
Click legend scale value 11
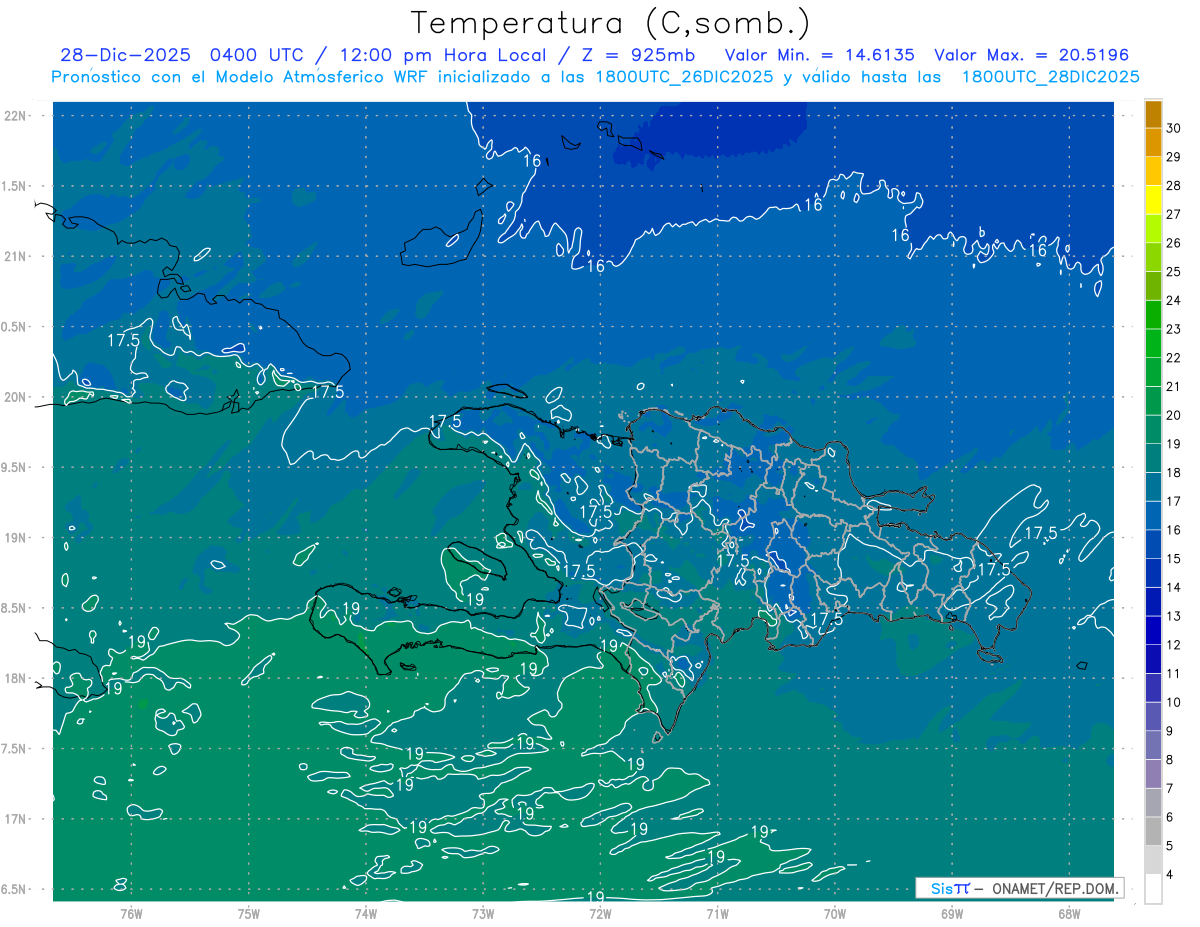coord(1174,674)
